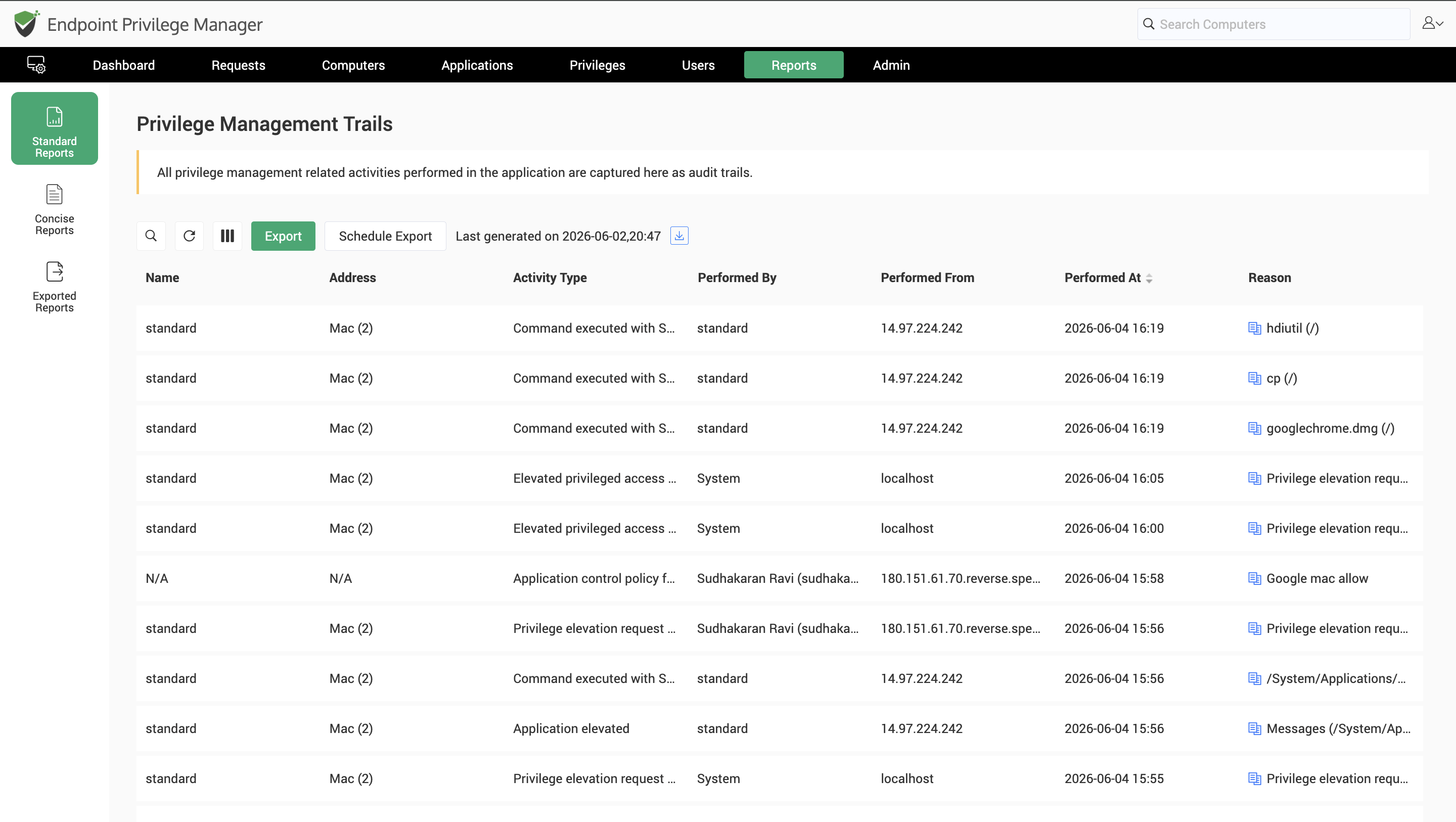Click the Activity Type column header

[x=550, y=278]
